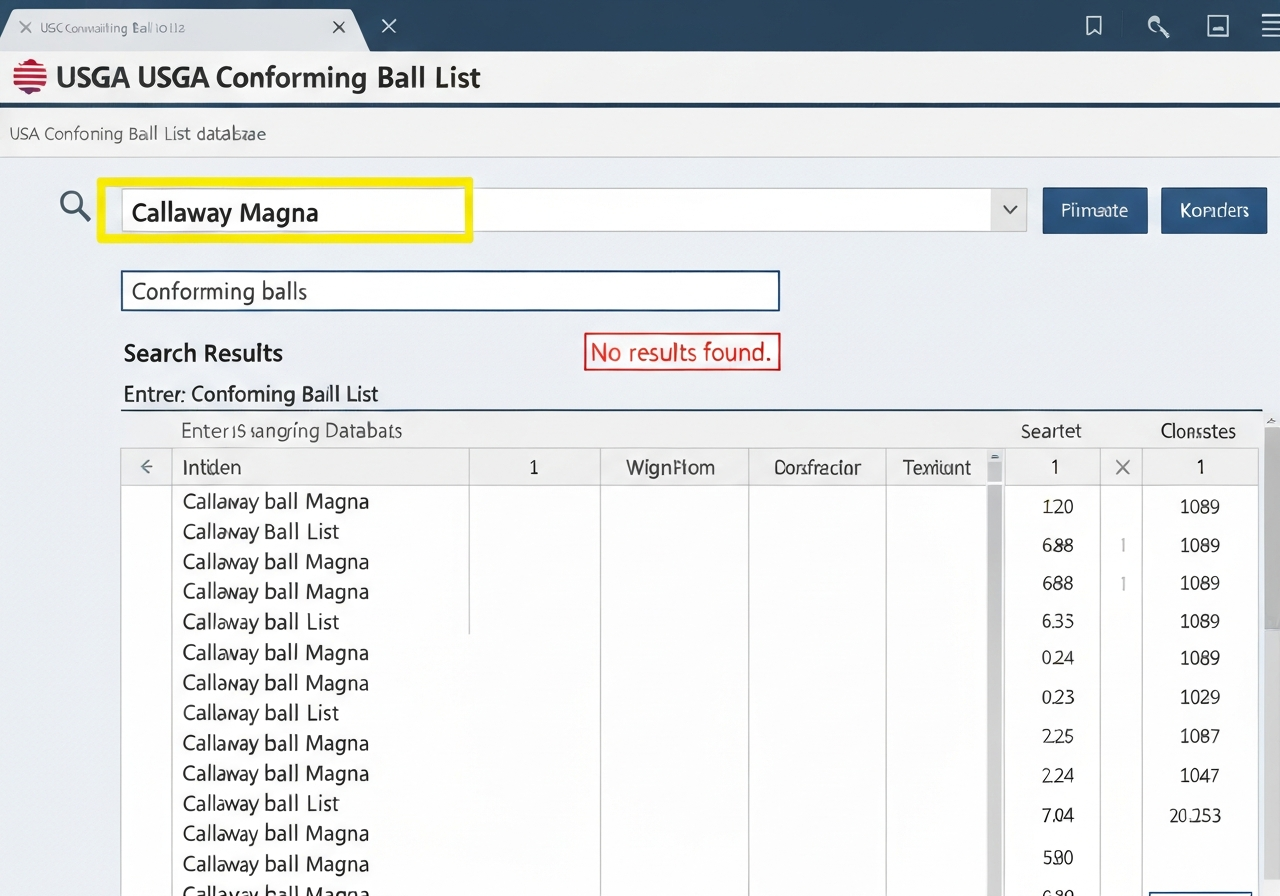Click the Corsfracior column header
This screenshot has width=1280, height=896.
pos(817,467)
